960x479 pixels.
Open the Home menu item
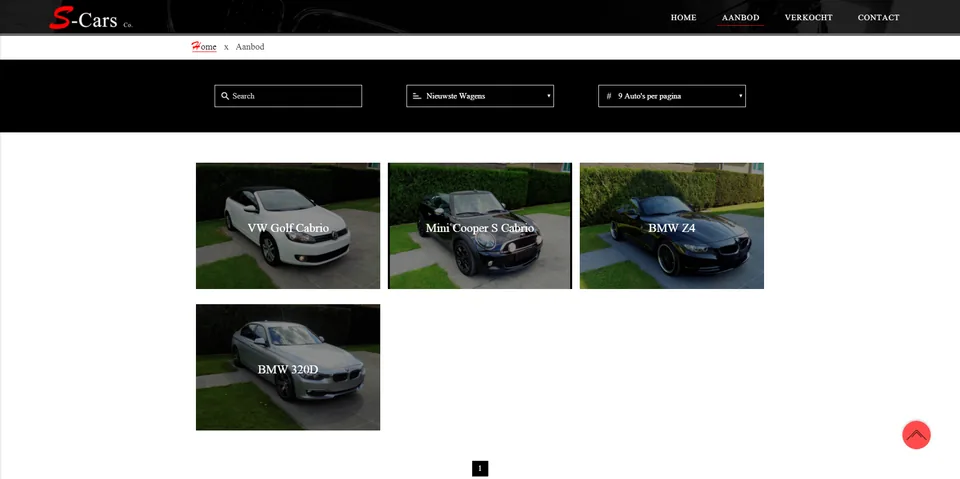683,18
